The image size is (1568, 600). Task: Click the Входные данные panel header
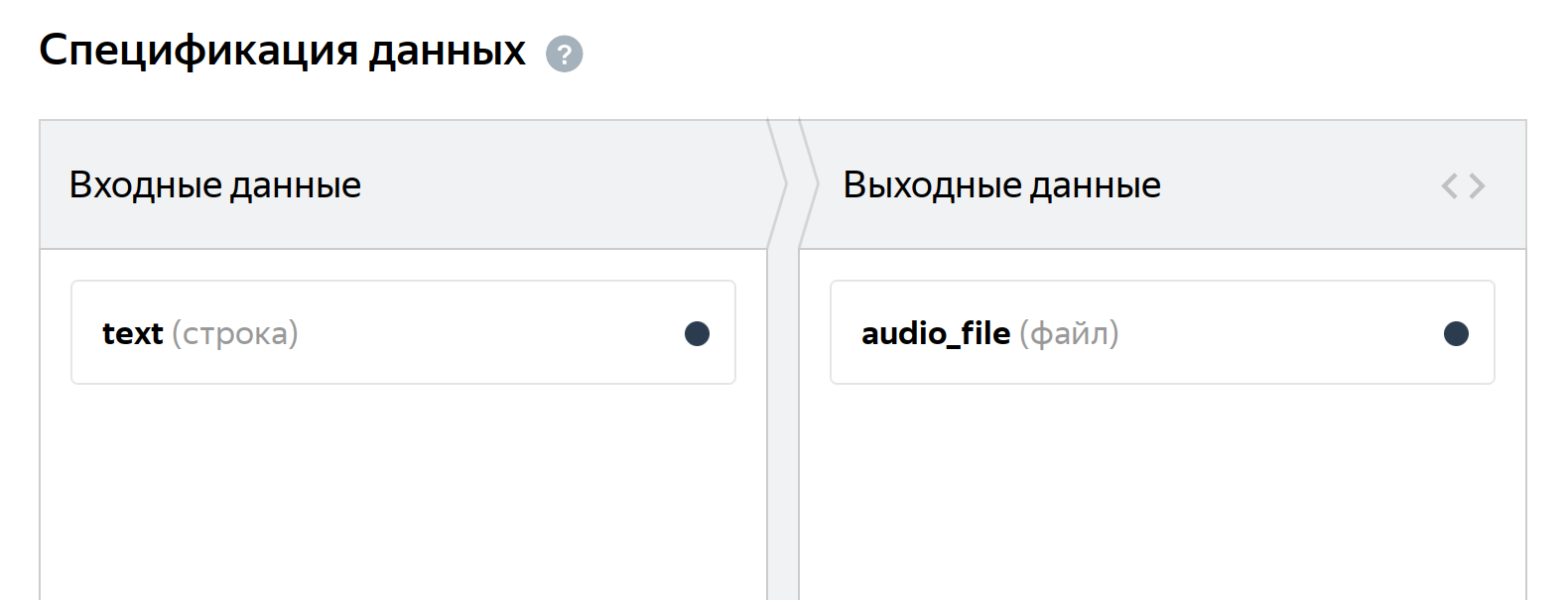pos(403,184)
